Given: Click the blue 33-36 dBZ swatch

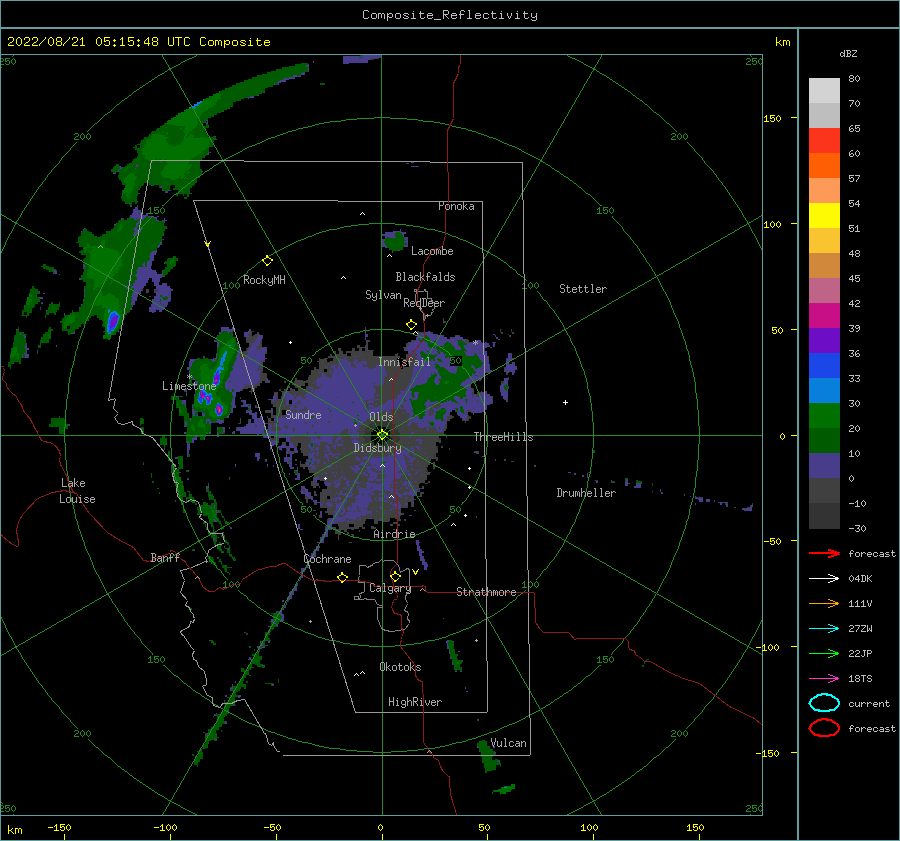Looking at the screenshot, I should (824, 366).
